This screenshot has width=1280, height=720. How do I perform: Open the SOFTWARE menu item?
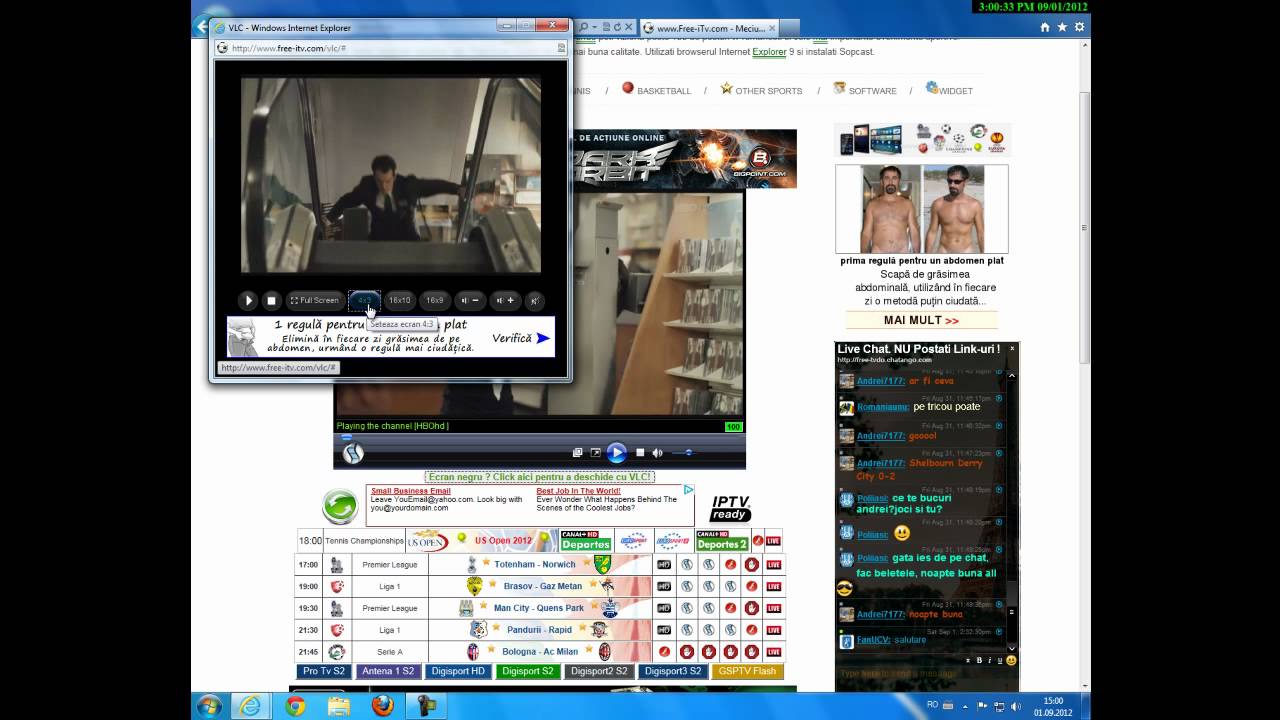coord(865,90)
